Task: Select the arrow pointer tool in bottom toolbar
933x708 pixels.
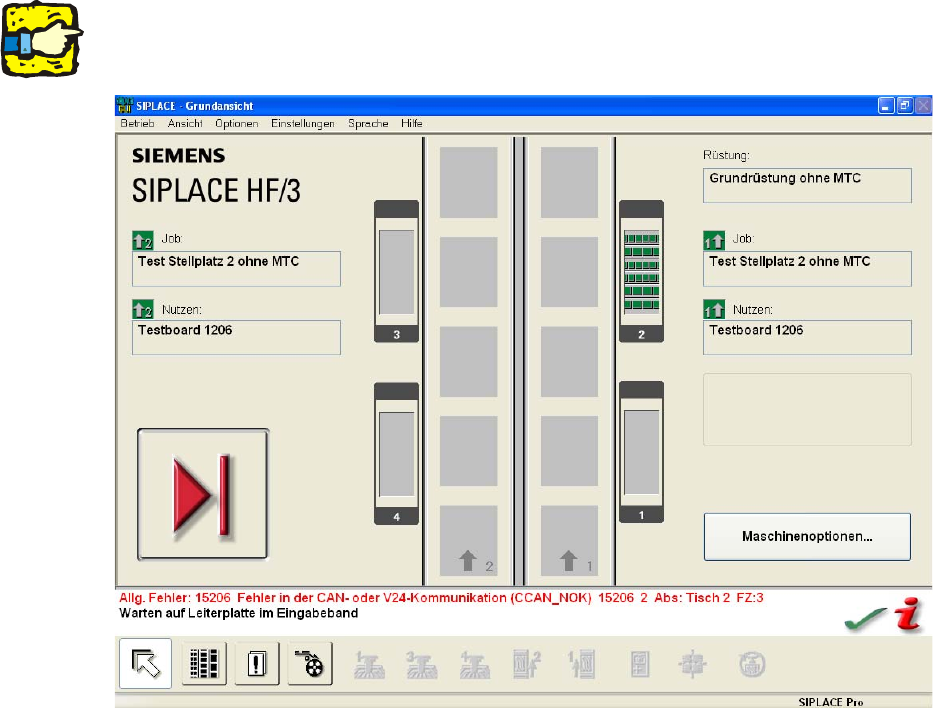Action: point(145,663)
